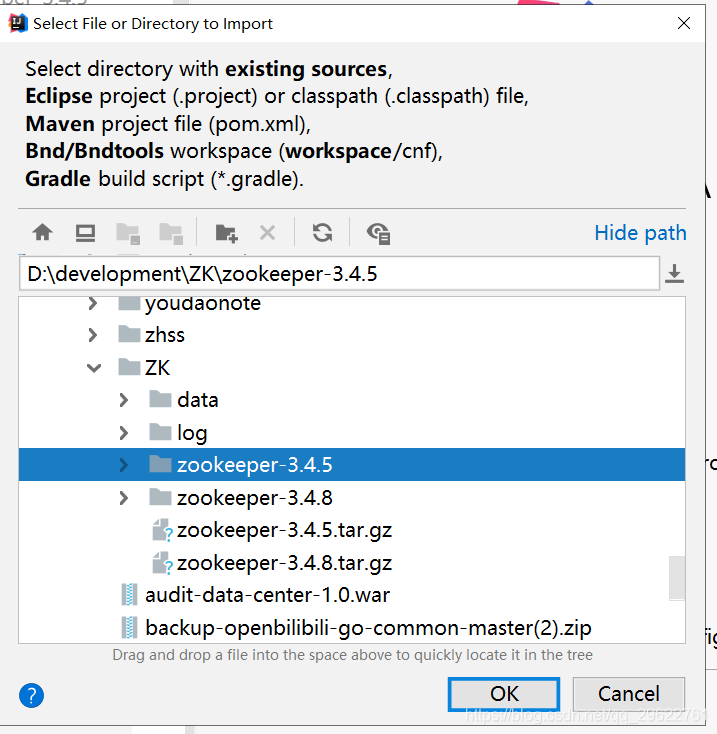Expand the zookeeper-3.4.8 folder
Screen dimensions: 717x734
pyautogui.click(x=124, y=498)
